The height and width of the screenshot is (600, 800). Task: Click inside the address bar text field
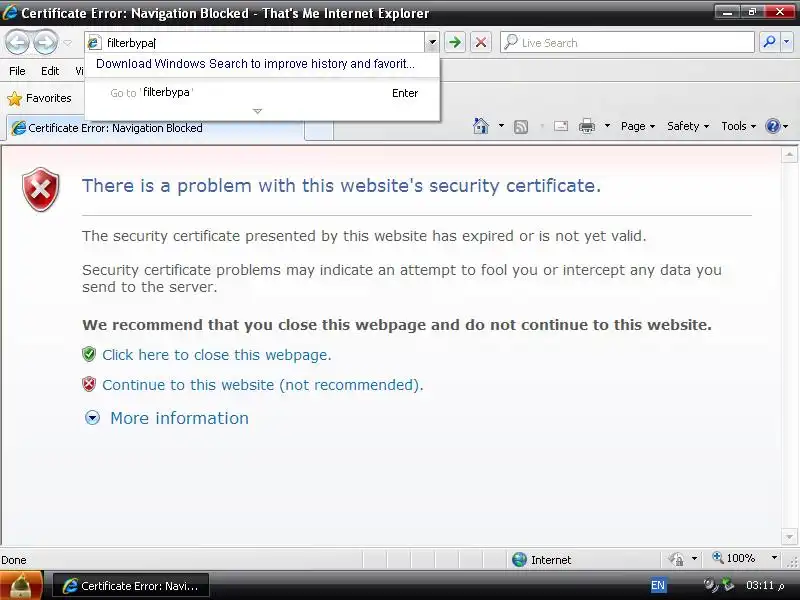[x=263, y=43]
